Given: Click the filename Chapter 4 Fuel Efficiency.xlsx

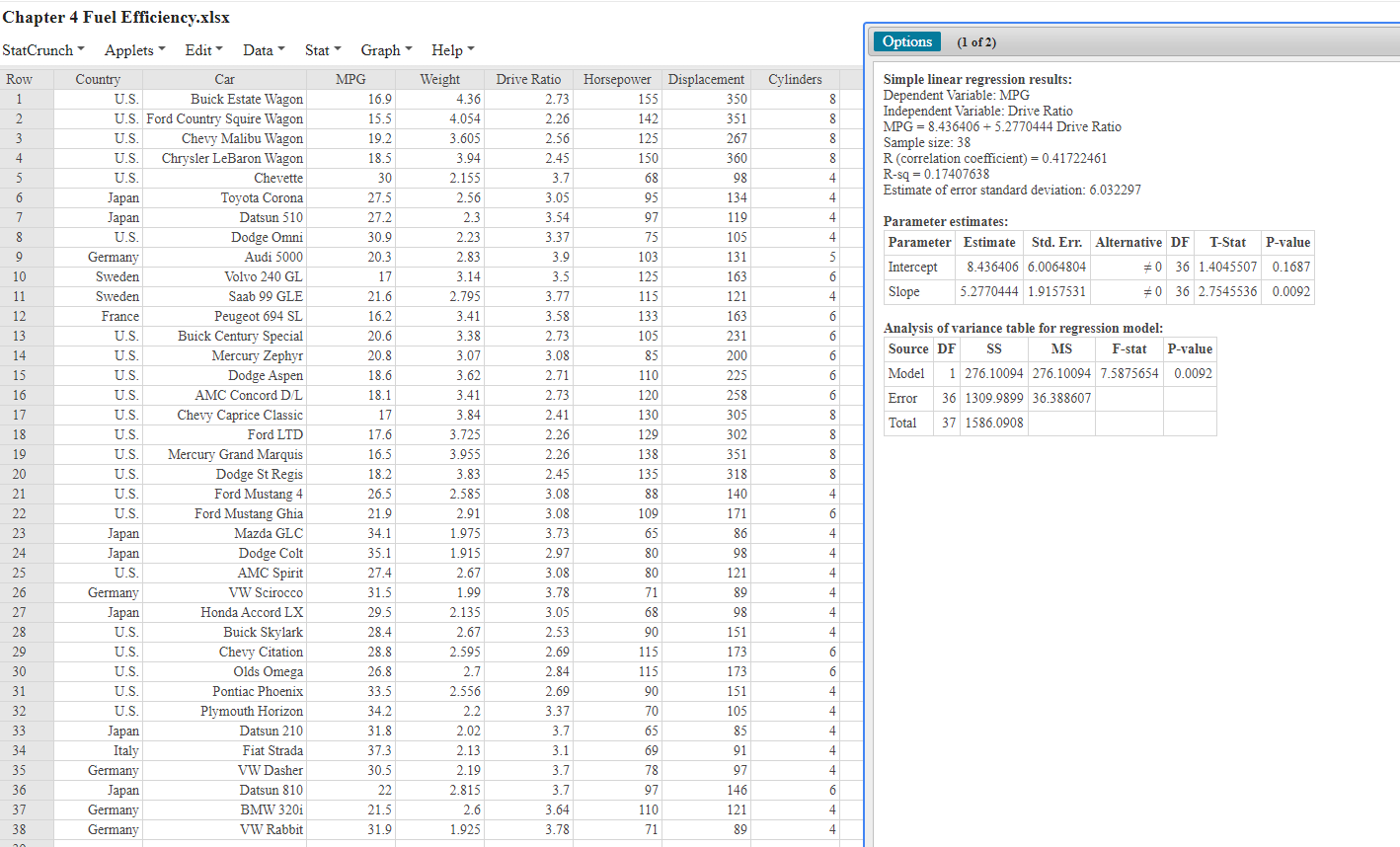Looking at the screenshot, I should click(115, 17).
